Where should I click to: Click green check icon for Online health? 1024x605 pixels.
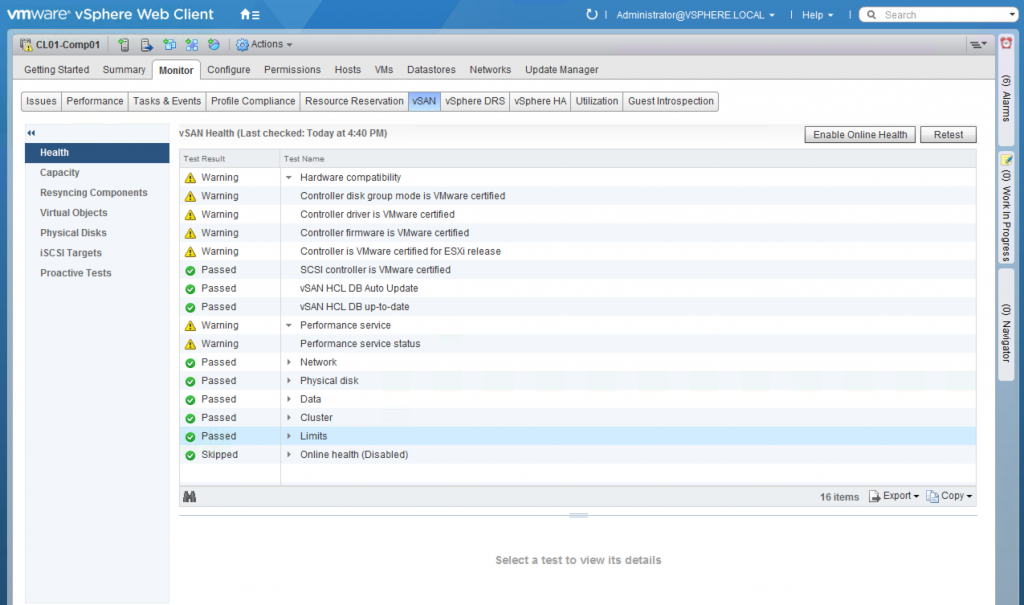190,455
